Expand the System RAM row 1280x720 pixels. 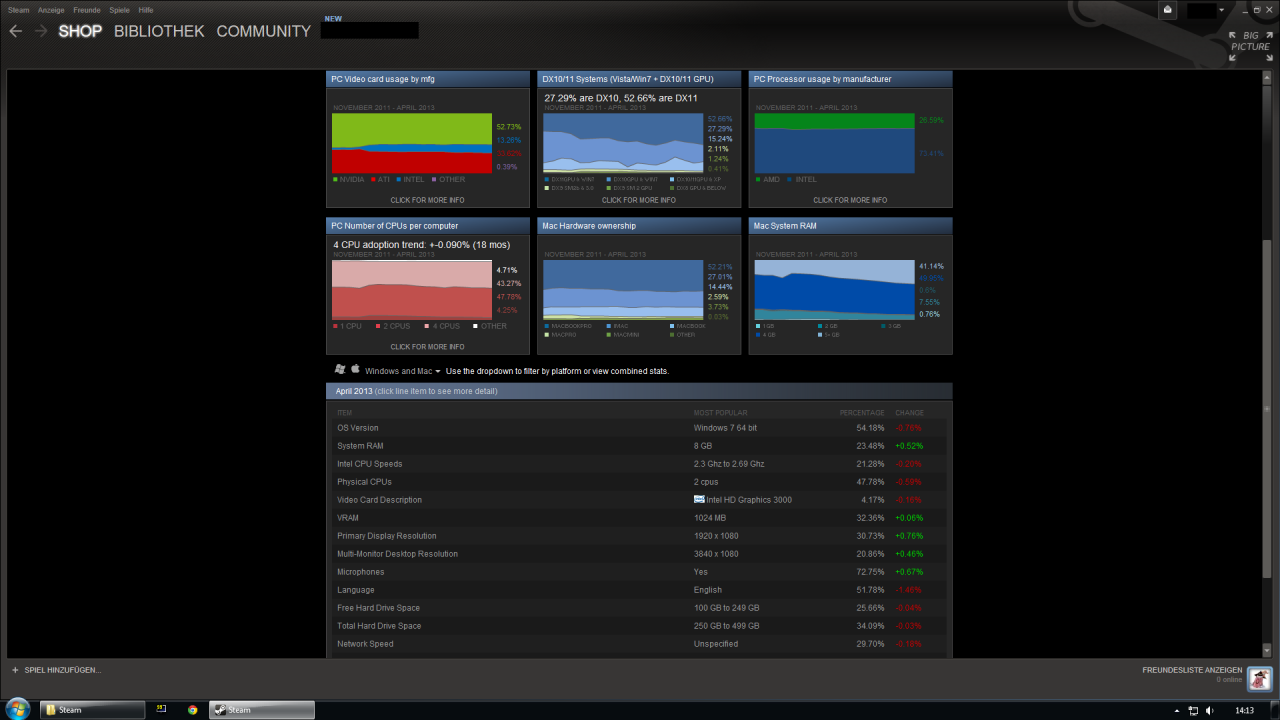coord(639,446)
